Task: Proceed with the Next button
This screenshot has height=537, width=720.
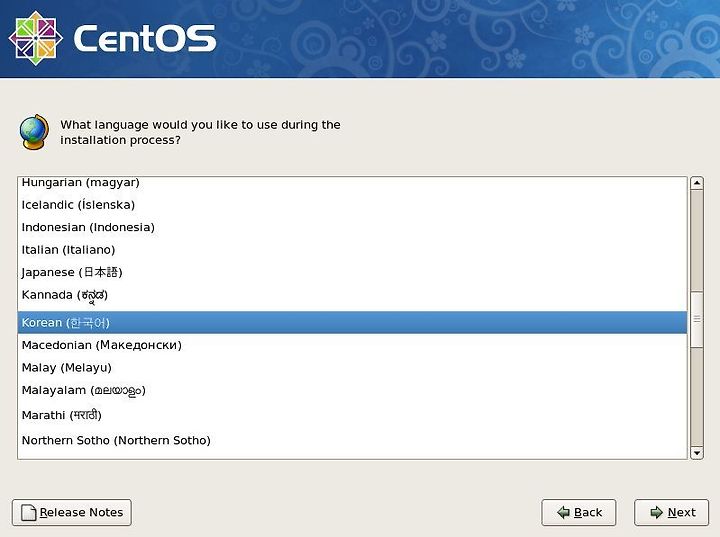Action: (x=671, y=512)
